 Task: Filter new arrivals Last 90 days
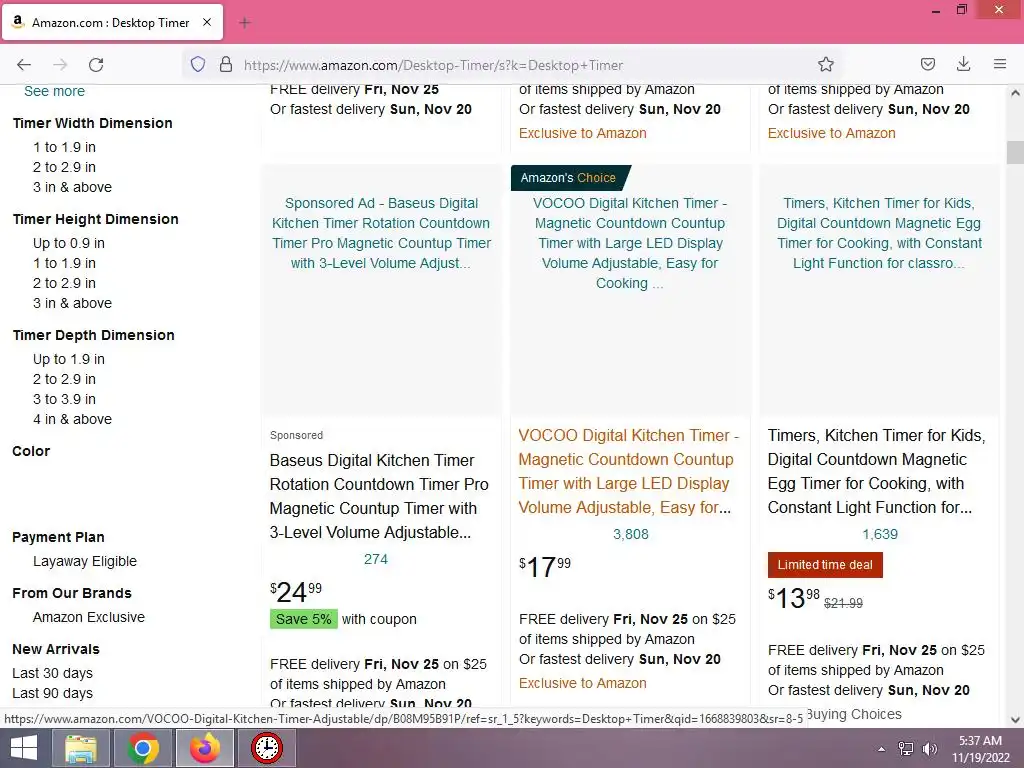pyautogui.click(x=52, y=694)
